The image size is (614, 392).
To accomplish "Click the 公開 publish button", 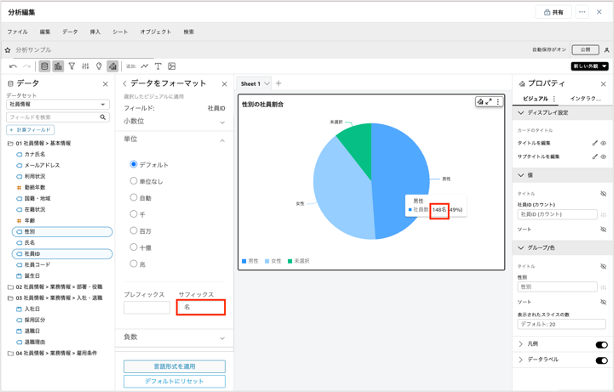I will (x=585, y=50).
